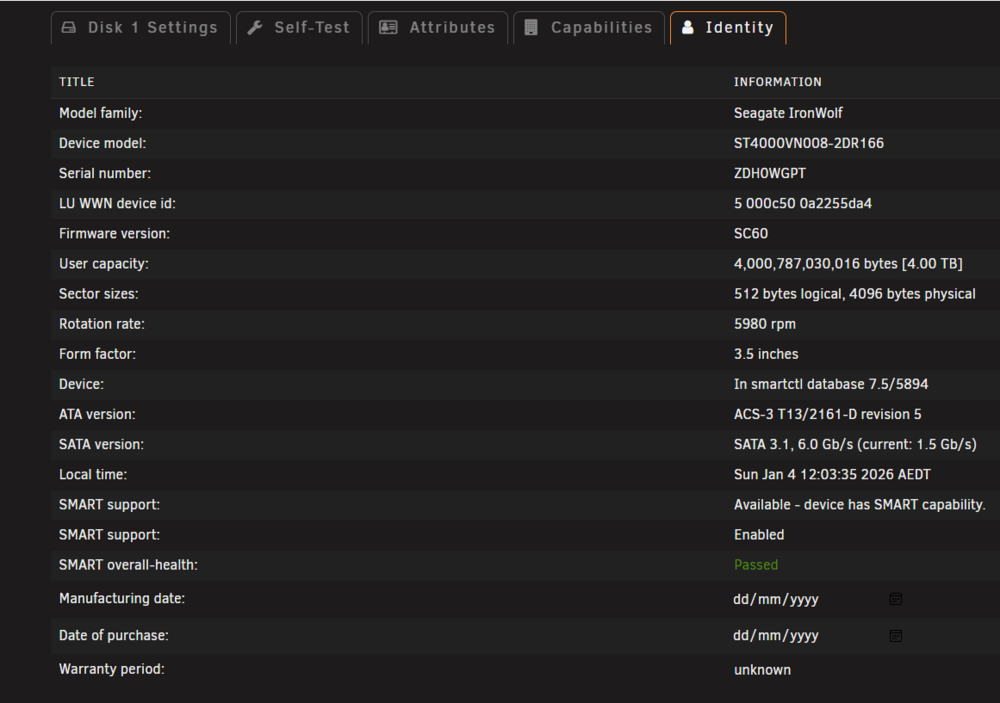Open calendar picker for Manufacturing date
Image resolution: width=1000 pixels, height=703 pixels.
click(x=895, y=599)
